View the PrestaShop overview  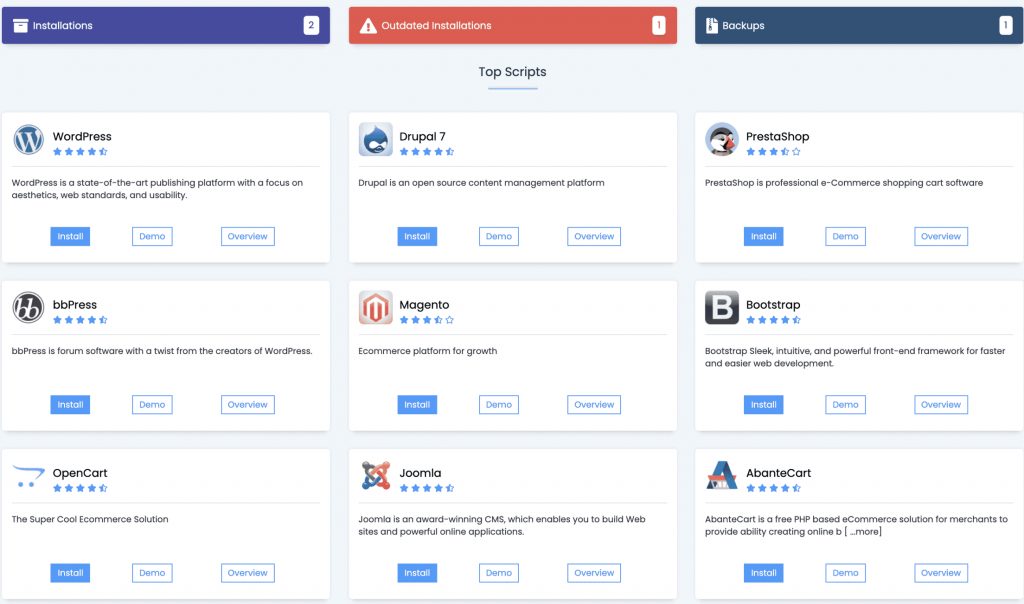click(940, 237)
